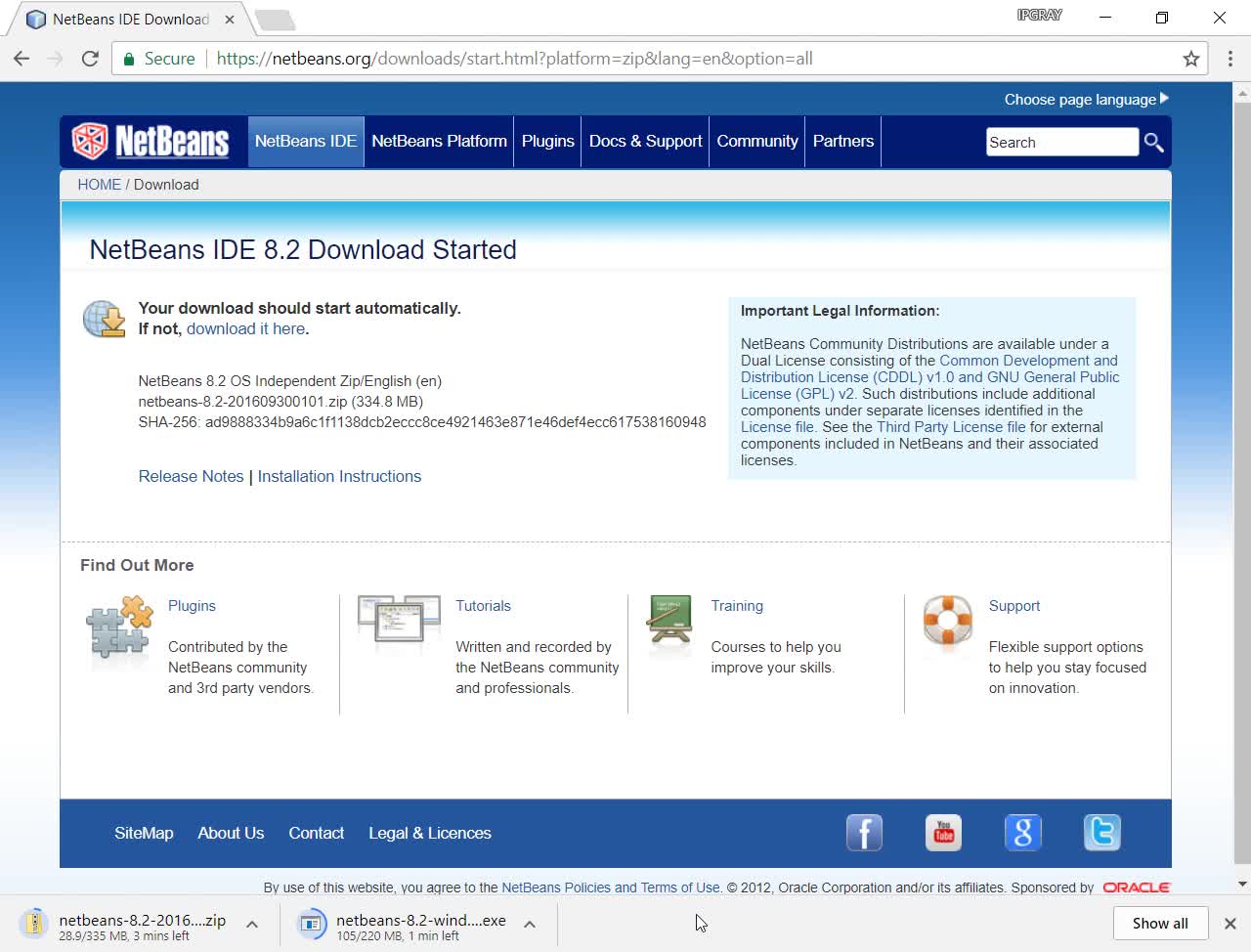The image size is (1251, 952).
Task: Click the Twitter icon in the footer
Action: 1101,833
